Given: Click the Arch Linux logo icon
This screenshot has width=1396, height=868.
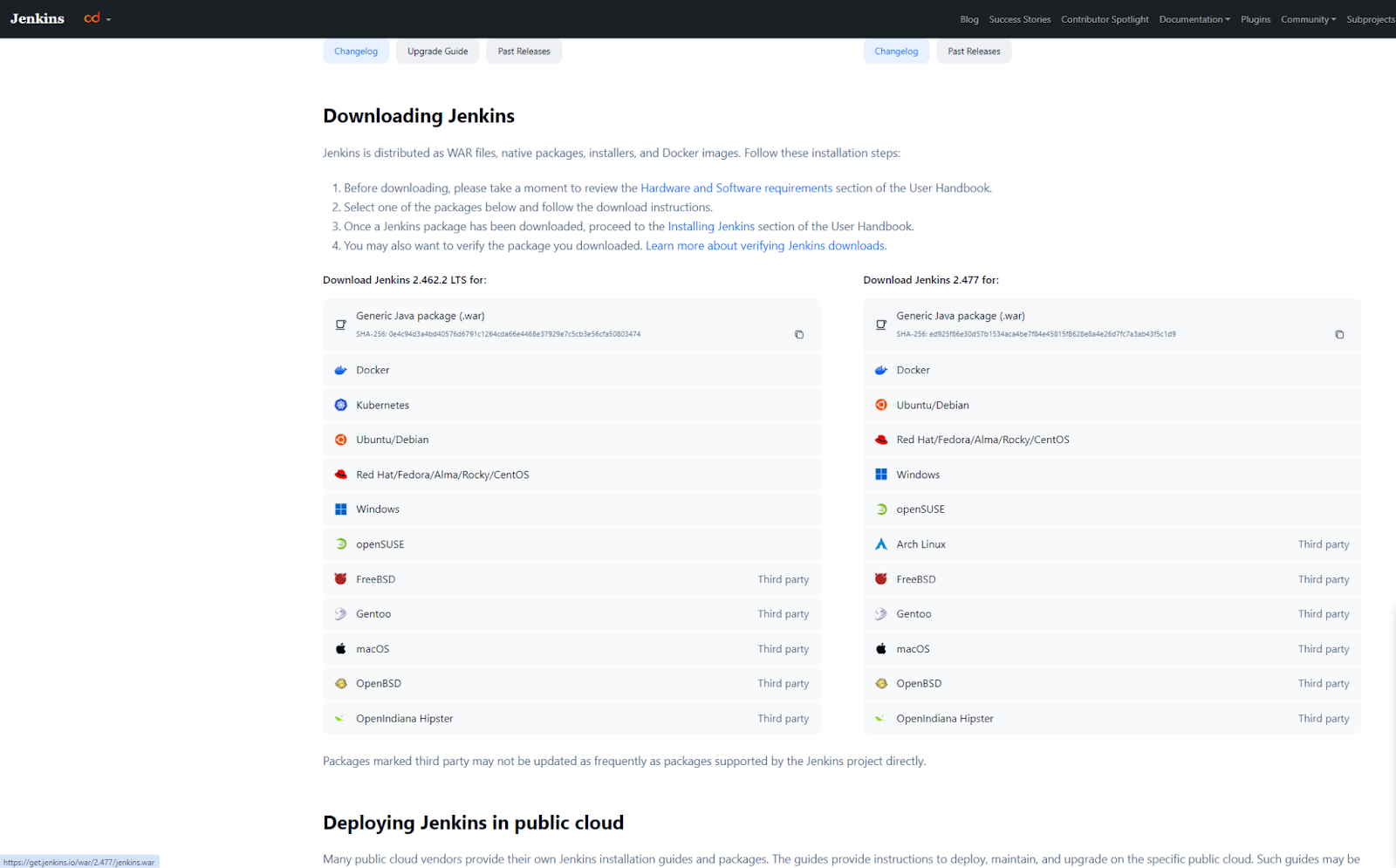Looking at the screenshot, I should tap(881, 544).
